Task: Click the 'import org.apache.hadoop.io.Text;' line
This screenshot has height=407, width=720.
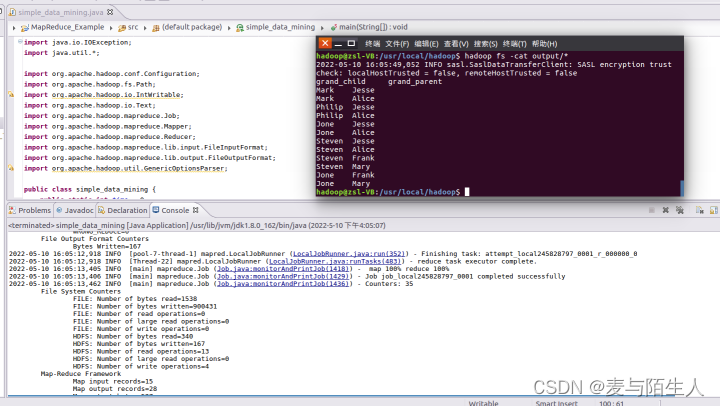Action: pos(90,105)
